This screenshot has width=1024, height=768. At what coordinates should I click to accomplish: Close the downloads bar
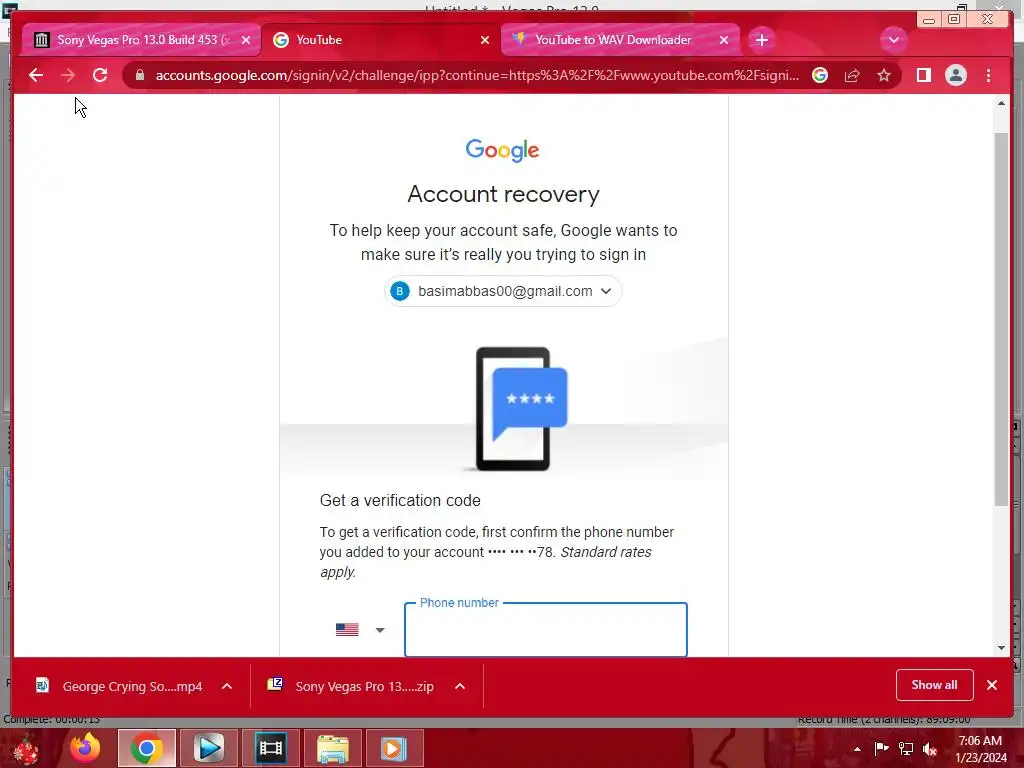(992, 685)
